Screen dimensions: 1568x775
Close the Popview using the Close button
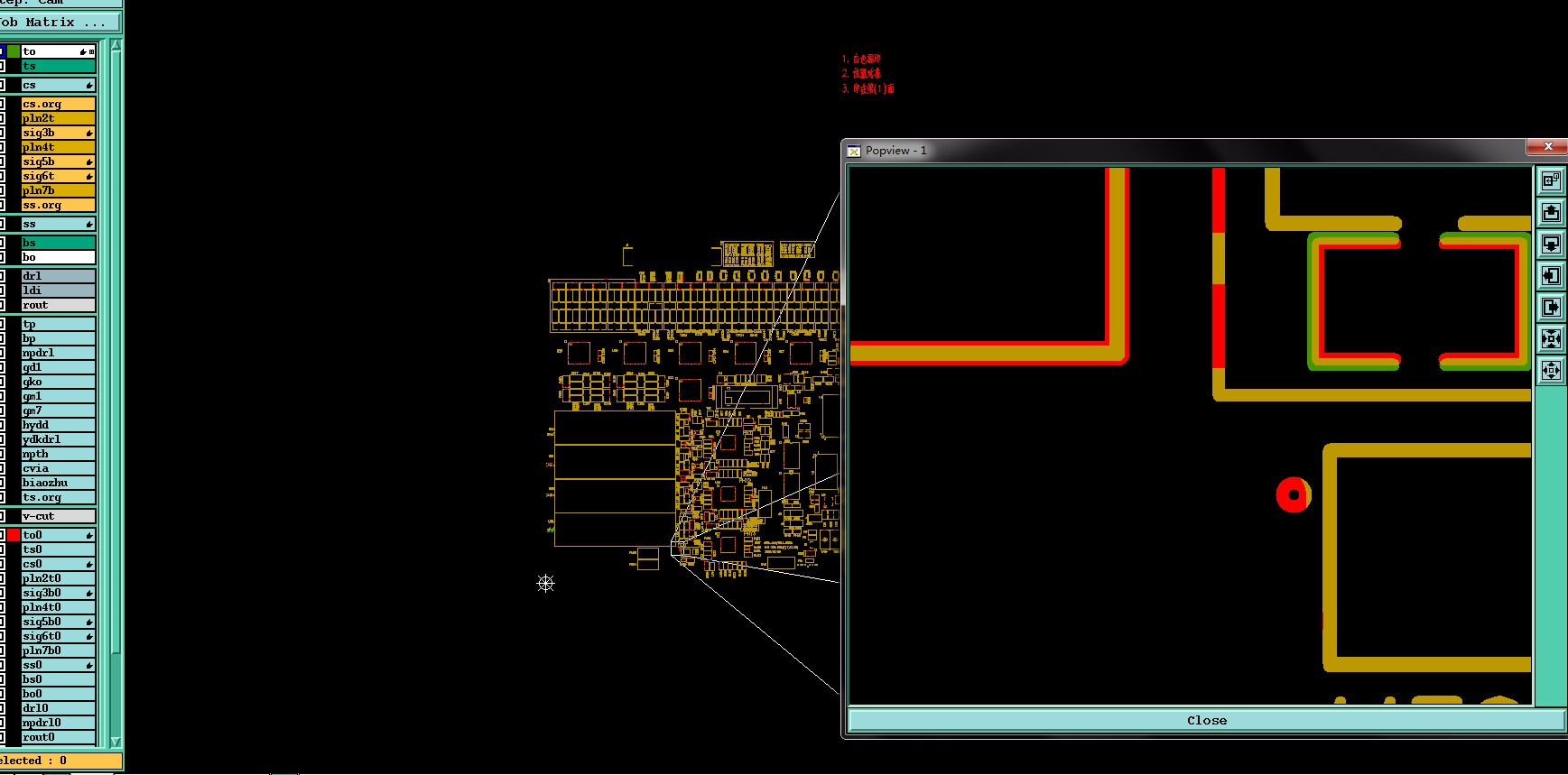(1207, 720)
